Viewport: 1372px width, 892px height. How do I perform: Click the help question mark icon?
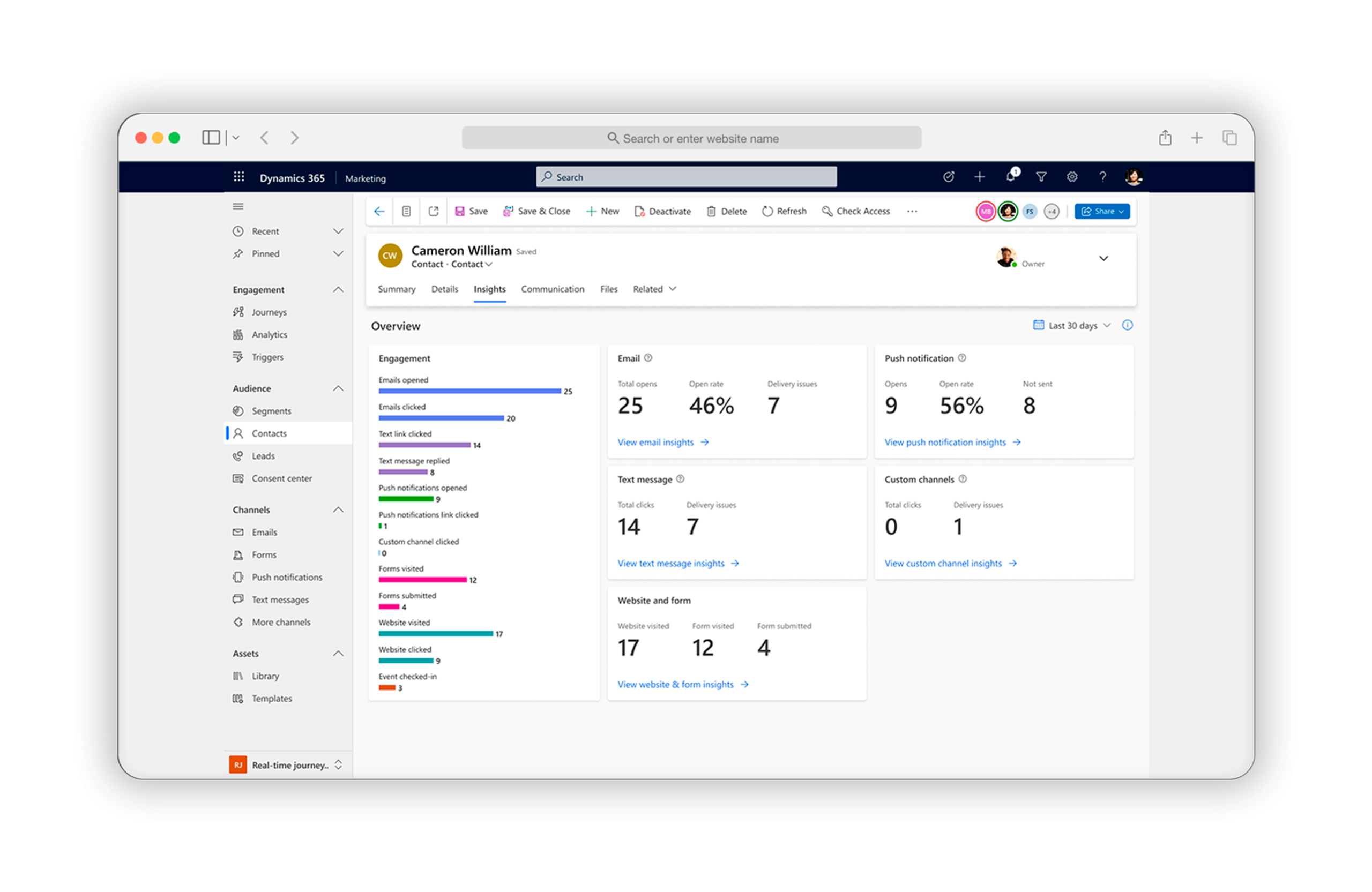[x=1102, y=177]
